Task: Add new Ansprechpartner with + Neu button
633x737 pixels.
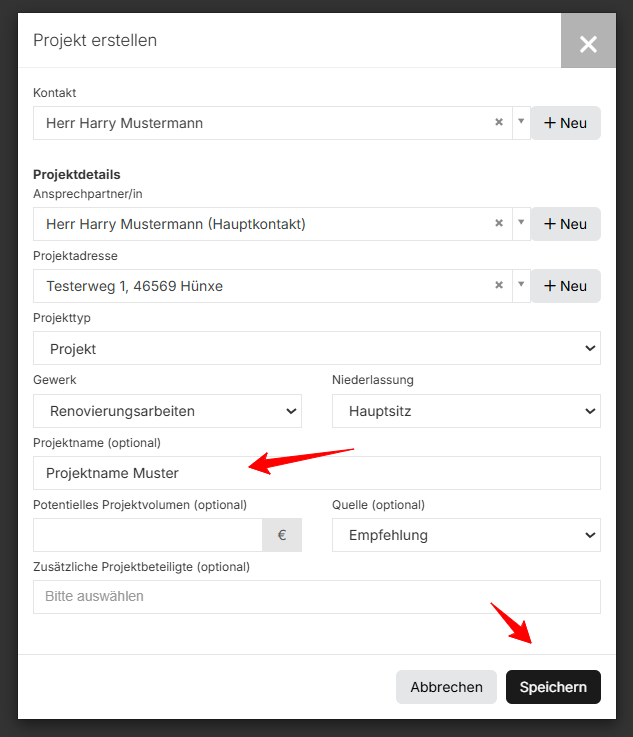Action: [565, 224]
